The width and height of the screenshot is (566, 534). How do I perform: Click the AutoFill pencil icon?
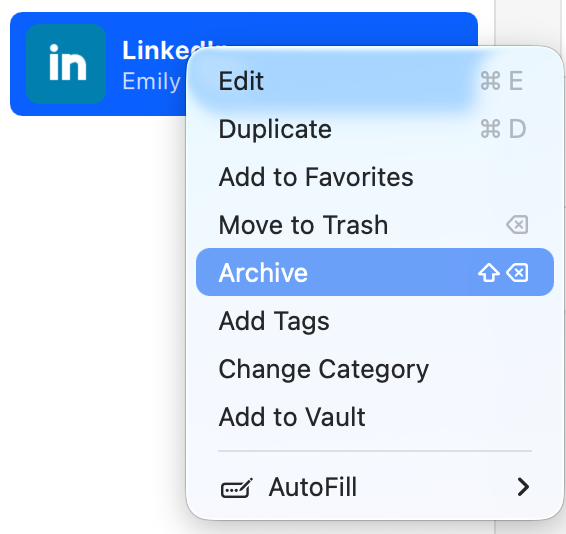(236, 488)
